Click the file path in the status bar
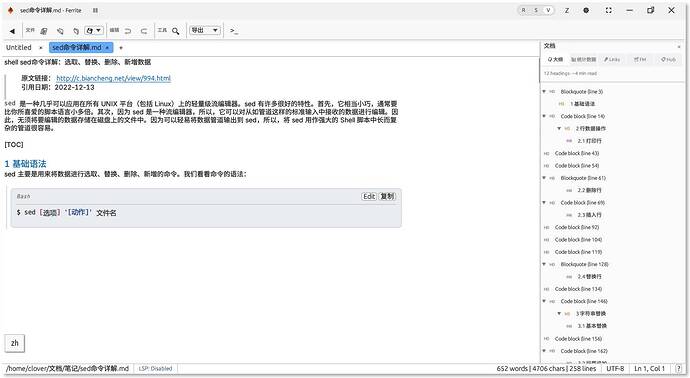Screen dimensions: 690x378 (x=67, y=368)
